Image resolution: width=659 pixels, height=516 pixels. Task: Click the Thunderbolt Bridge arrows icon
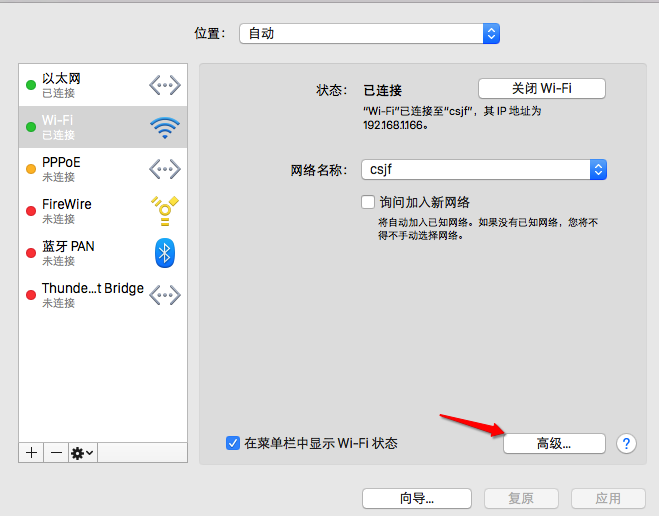tap(164, 295)
